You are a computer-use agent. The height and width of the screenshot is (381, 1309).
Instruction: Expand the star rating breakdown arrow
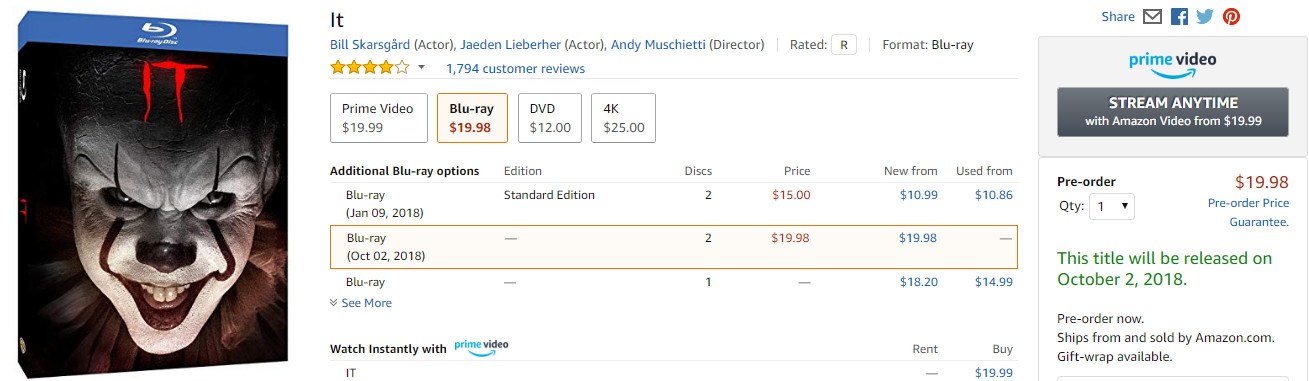click(421, 68)
